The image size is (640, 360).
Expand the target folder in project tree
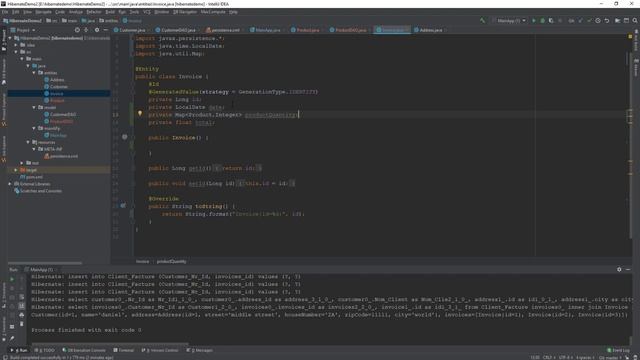pos(16,170)
